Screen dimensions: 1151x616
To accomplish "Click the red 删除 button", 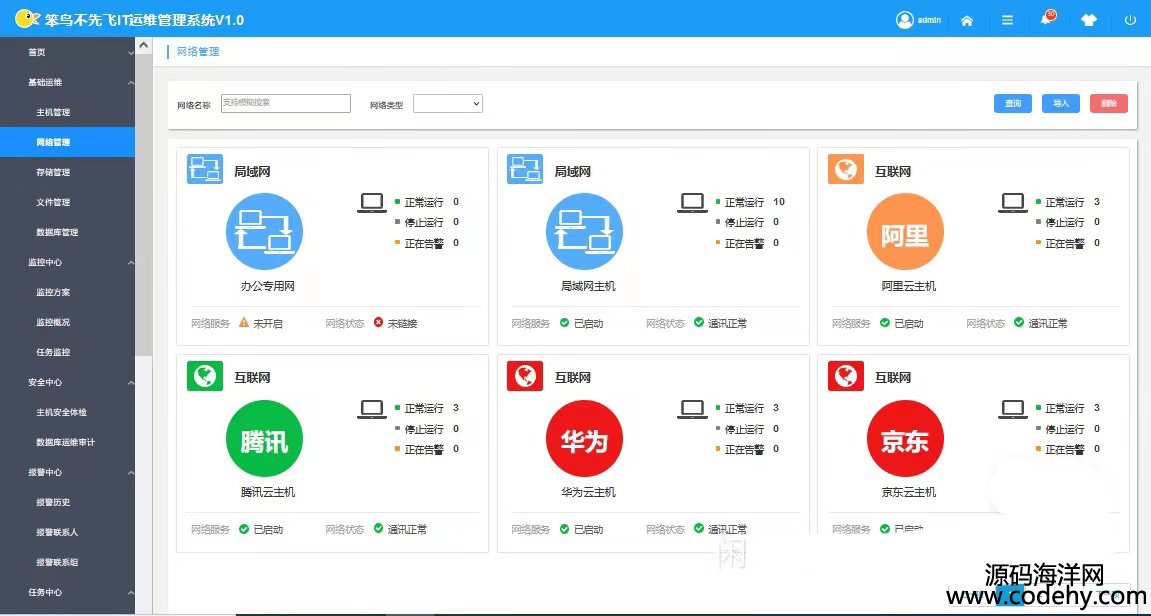I will [1108, 104].
